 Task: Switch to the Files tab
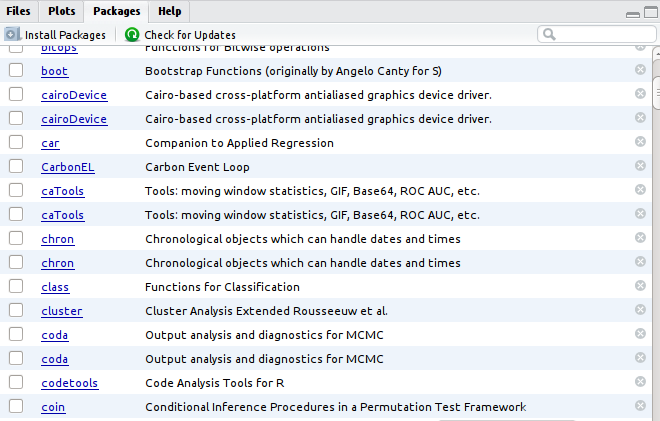click(19, 11)
